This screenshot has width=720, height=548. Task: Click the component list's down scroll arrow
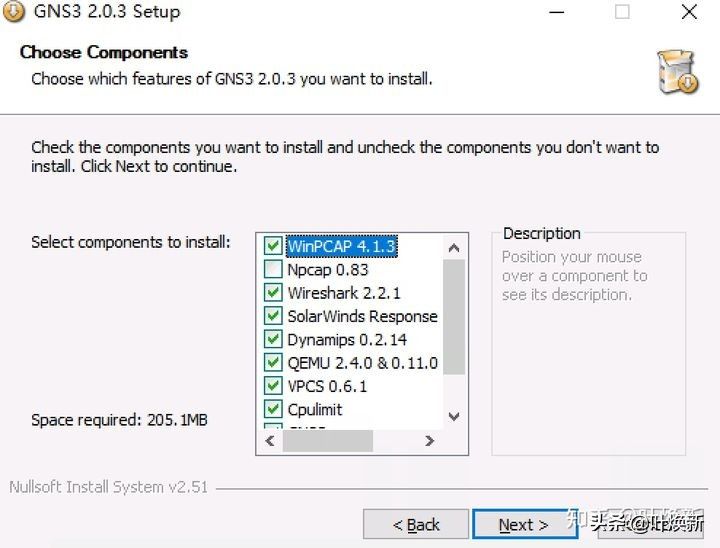(x=454, y=416)
